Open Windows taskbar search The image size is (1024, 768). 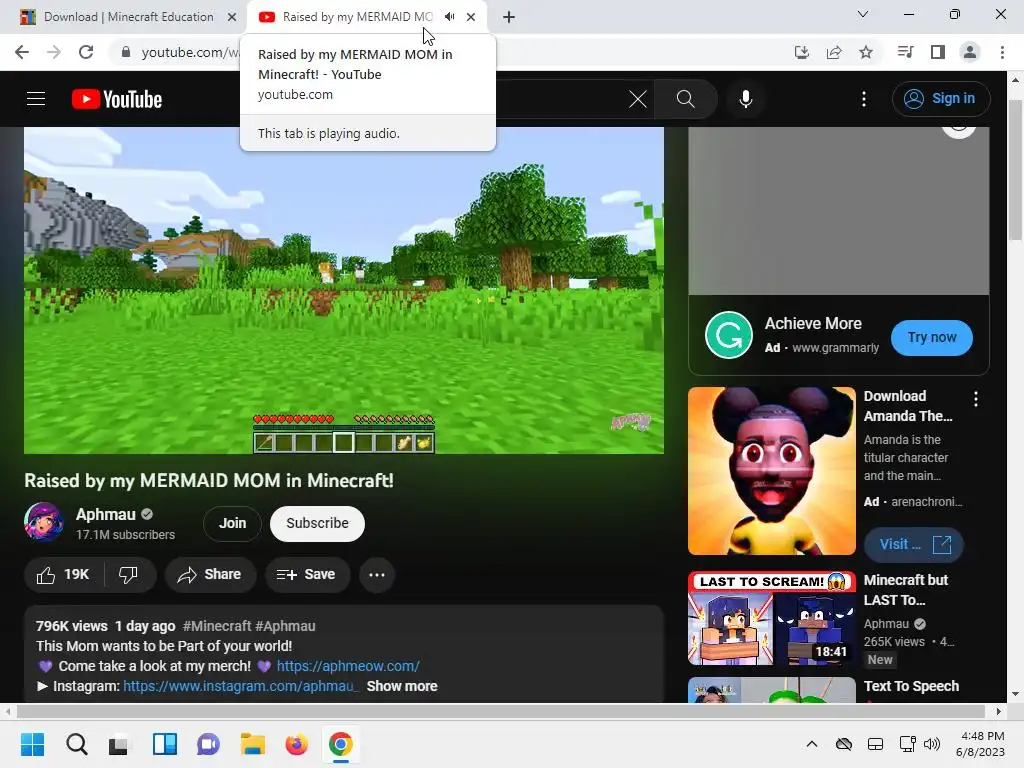pyautogui.click(x=76, y=744)
